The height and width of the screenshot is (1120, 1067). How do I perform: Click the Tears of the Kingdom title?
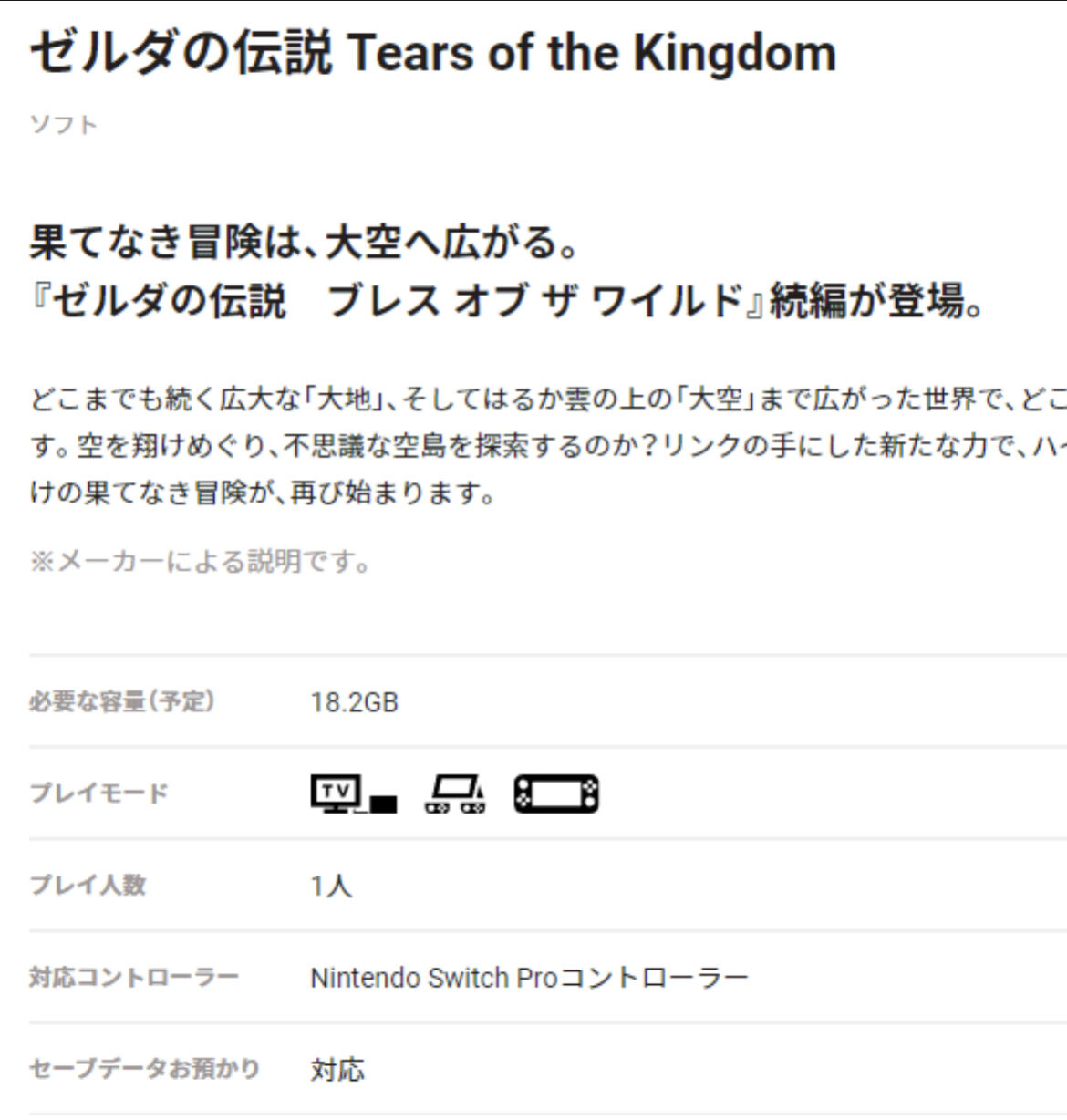pyautogui.click(x=433, y=53)
